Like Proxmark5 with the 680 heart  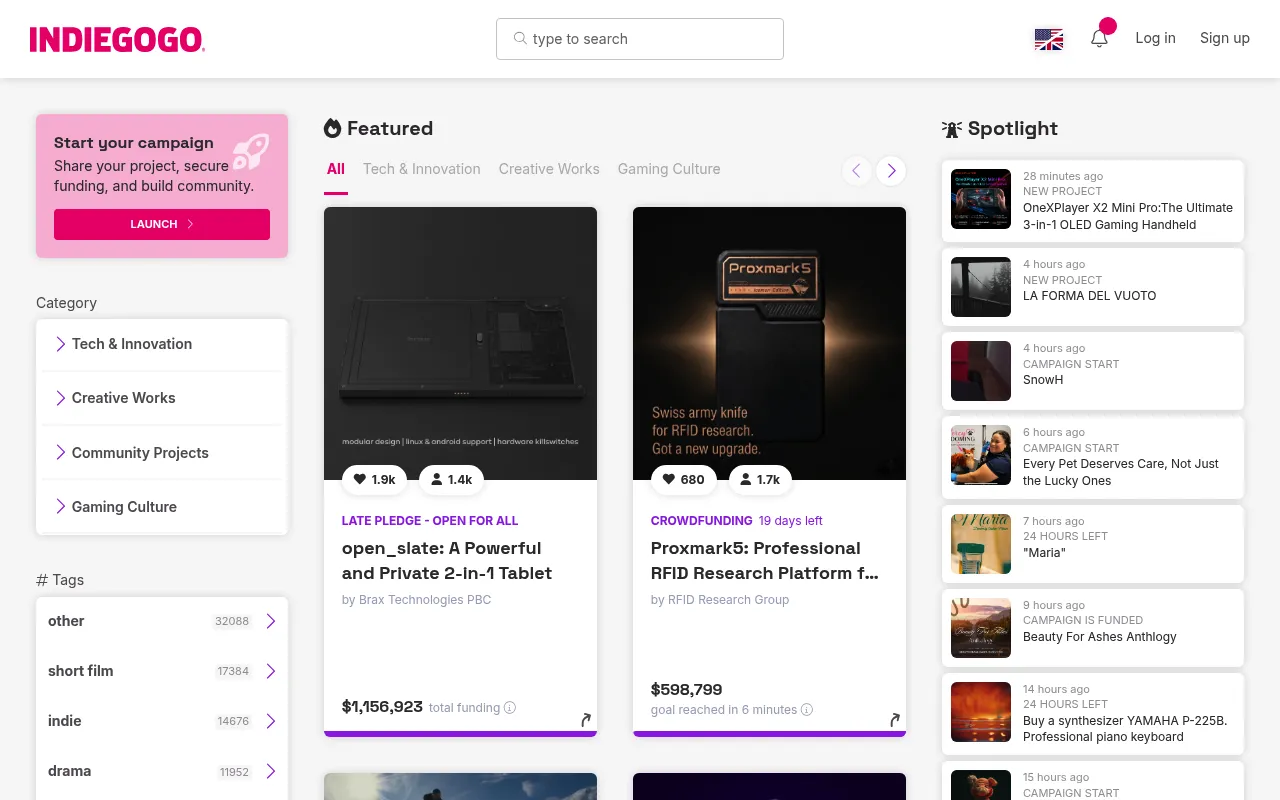tap(684, 480)
